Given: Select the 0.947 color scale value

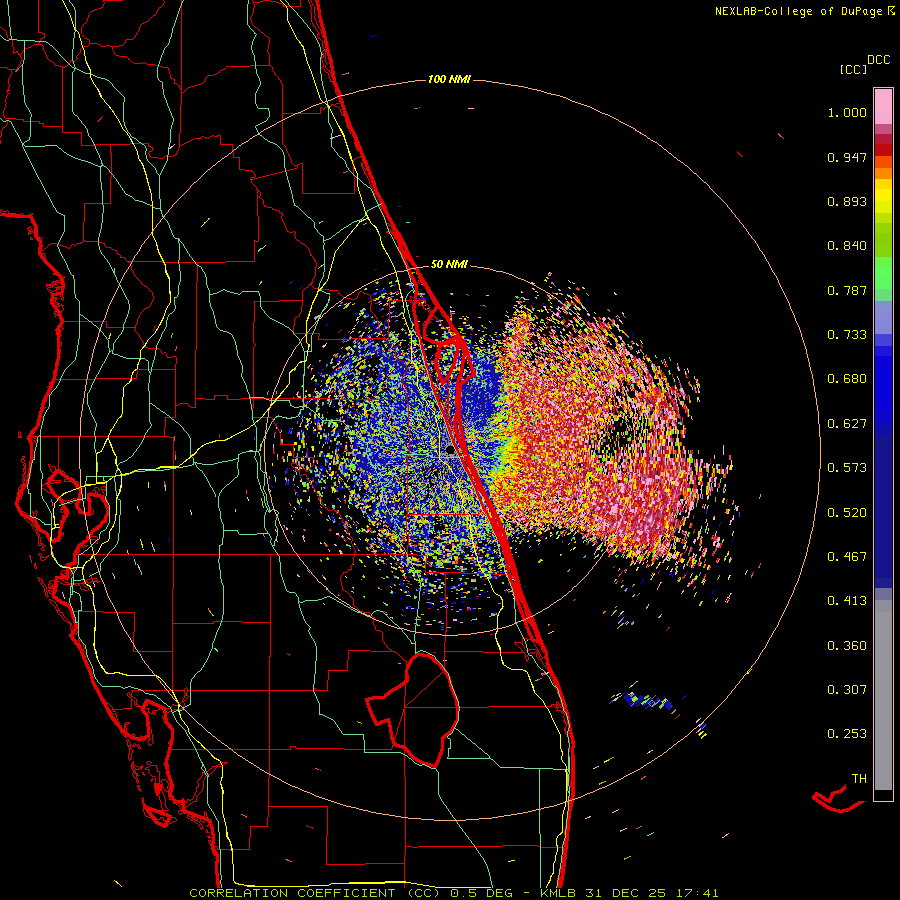Looking at the screenshot, I should [847, 157].
